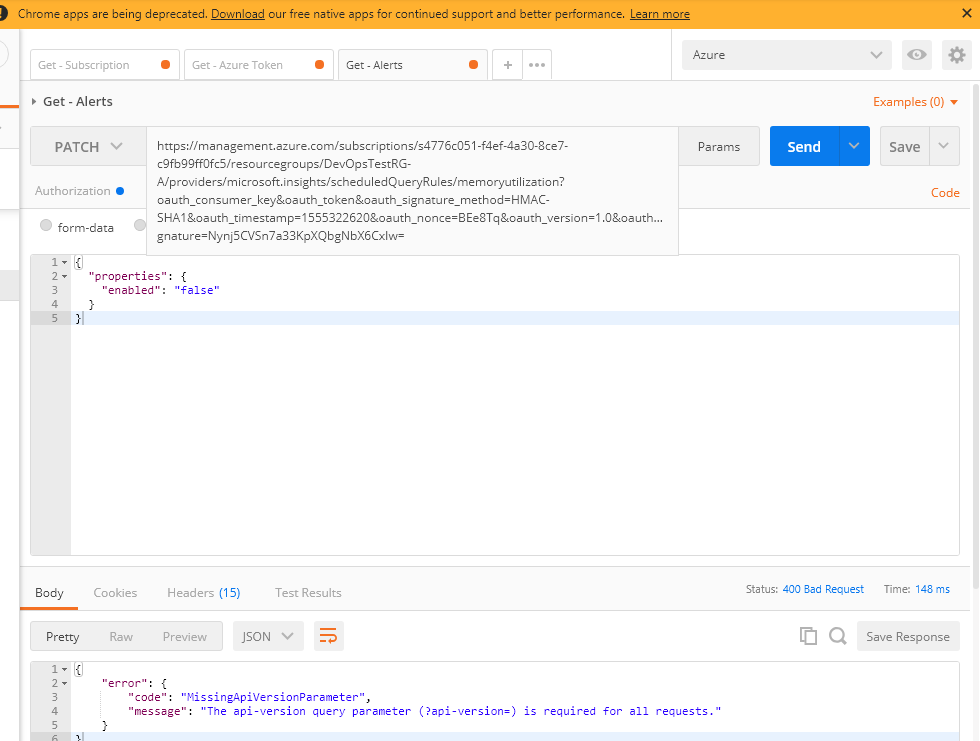The width and height of the screenshot is (980, 741).
Task: Toggle line wrapping in the response viewer
Action: (x=329, y=635)
